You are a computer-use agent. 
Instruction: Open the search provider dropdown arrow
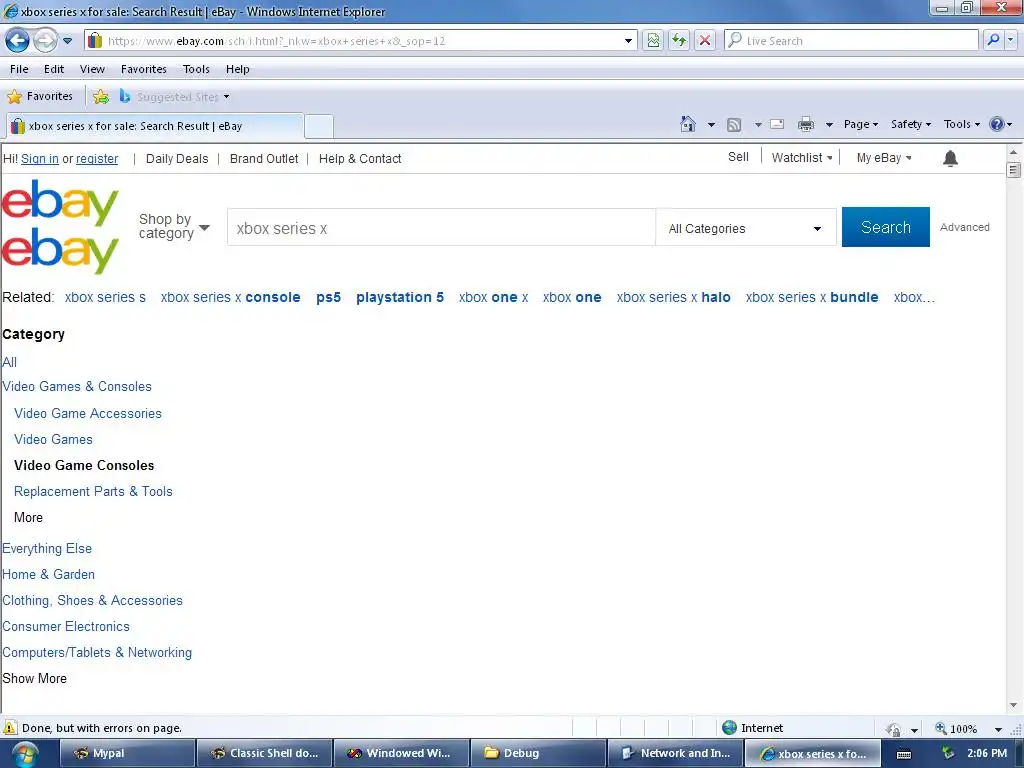pos(1010,40)
